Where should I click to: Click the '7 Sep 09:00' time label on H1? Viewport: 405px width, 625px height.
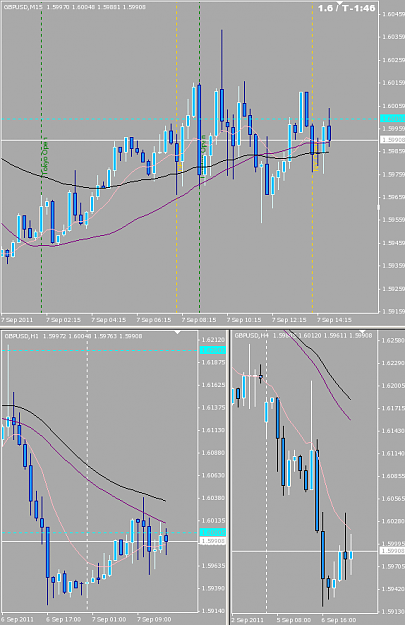[154, 619]
